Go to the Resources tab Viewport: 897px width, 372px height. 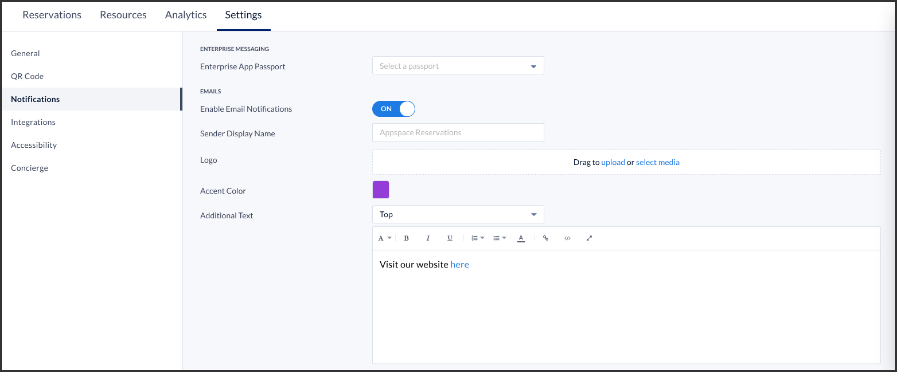[x=123, y=15]
